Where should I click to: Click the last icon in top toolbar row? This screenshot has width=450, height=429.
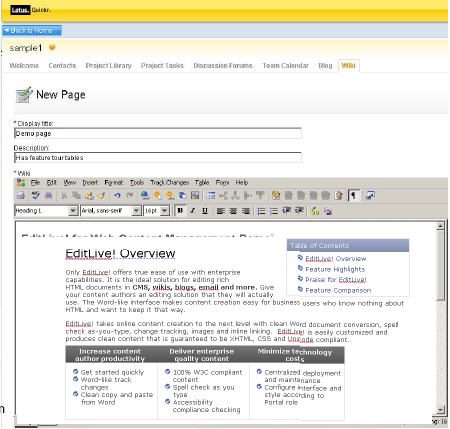click(x=370, y=196)
